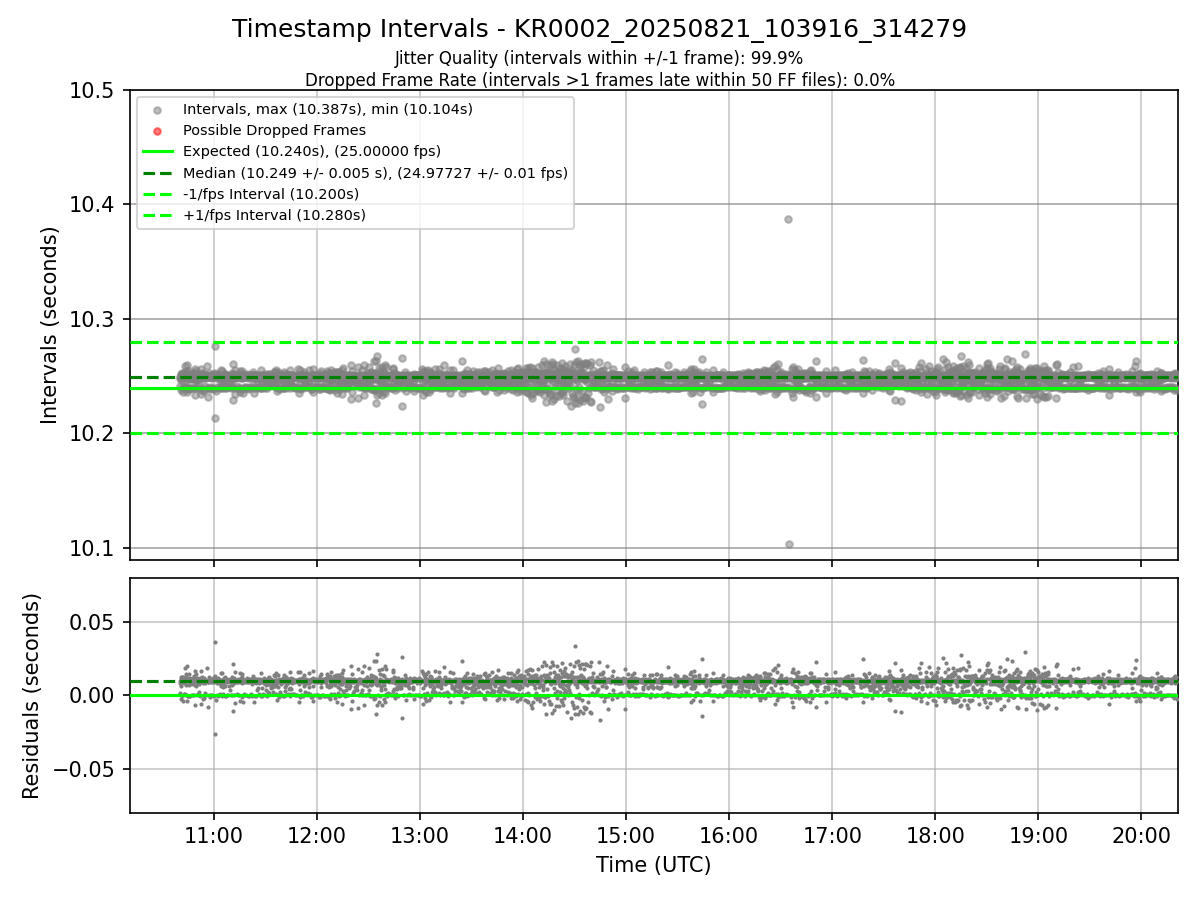Select legend entry 'Intervals, max (10.387s), min (10.104s)'

327,109
